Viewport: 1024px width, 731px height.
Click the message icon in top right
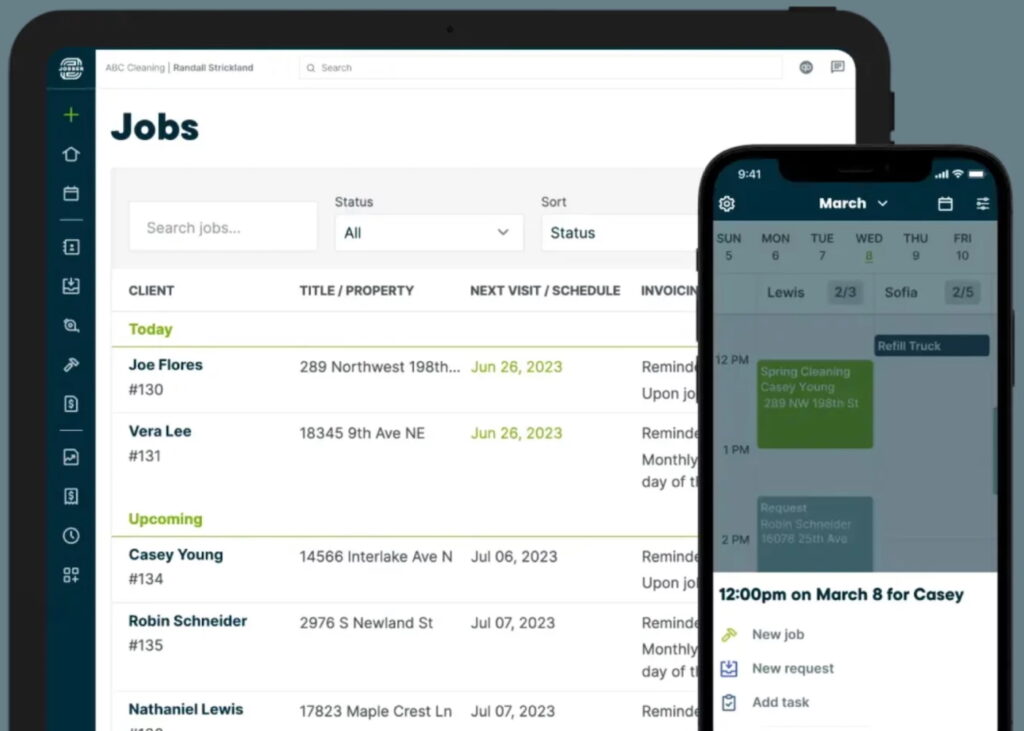pos(837,67)
